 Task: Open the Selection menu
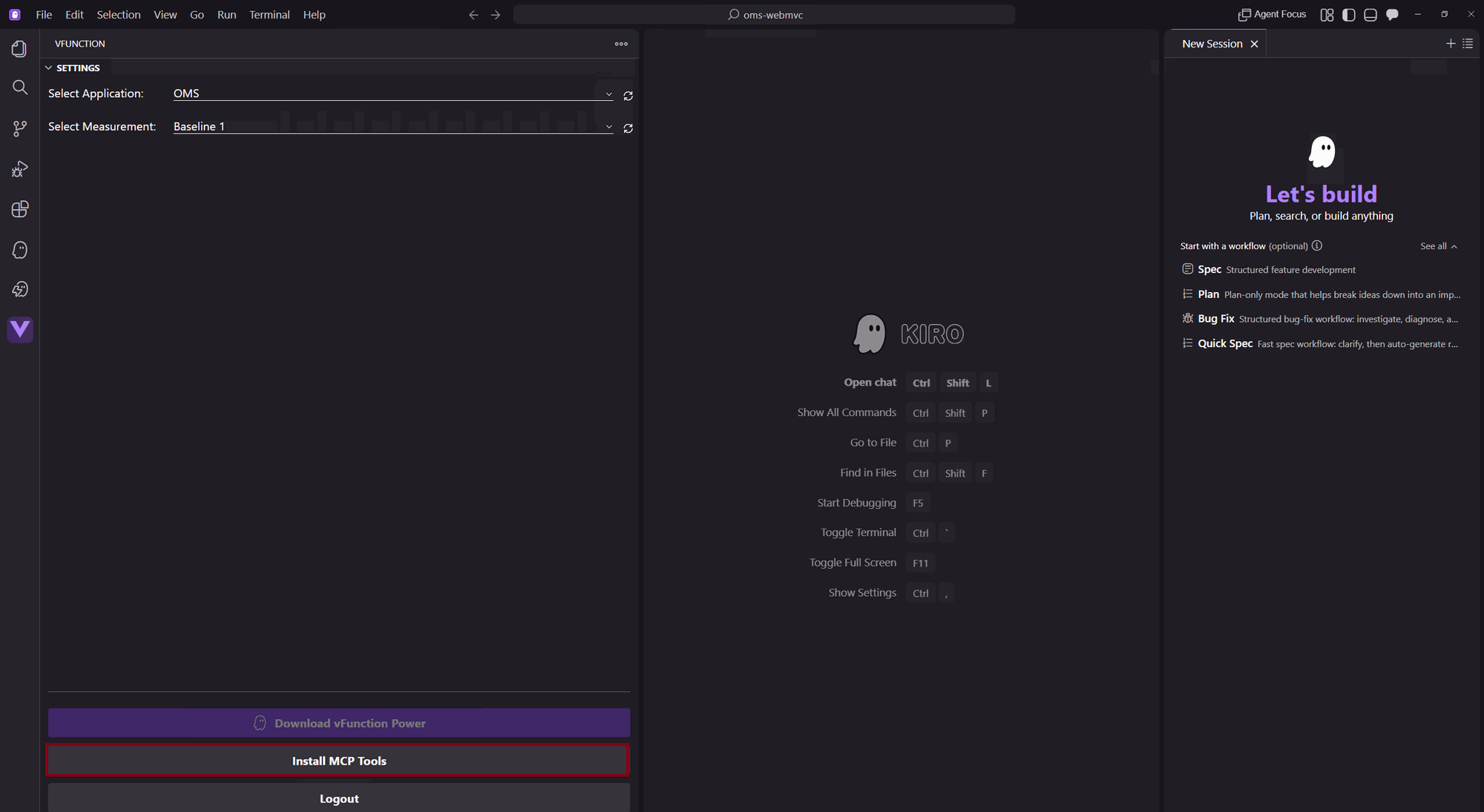click(119, 15)
